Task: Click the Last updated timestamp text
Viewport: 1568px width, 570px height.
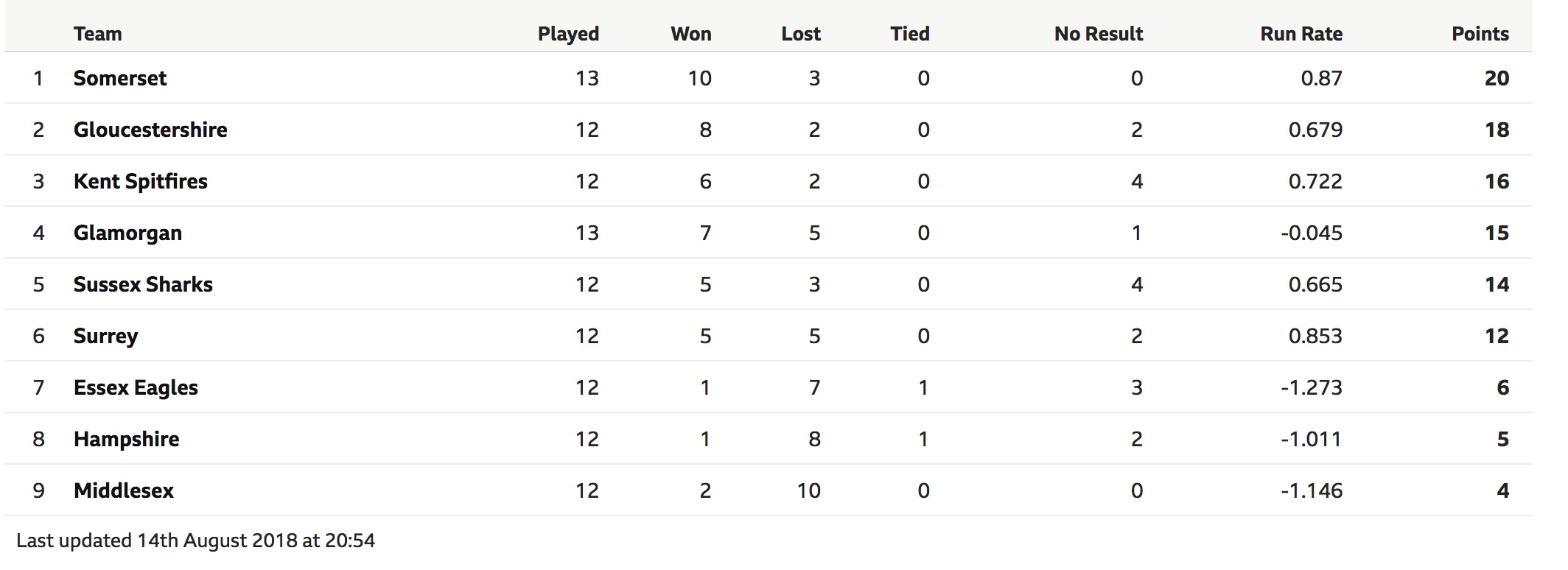Action: point(195,541)
